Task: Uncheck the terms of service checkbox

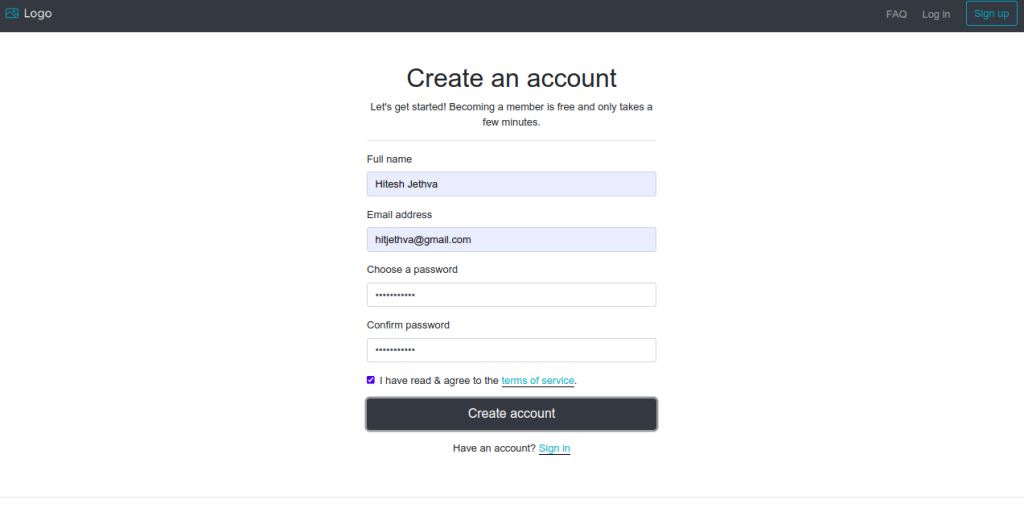Action: (x=371, y=380)
